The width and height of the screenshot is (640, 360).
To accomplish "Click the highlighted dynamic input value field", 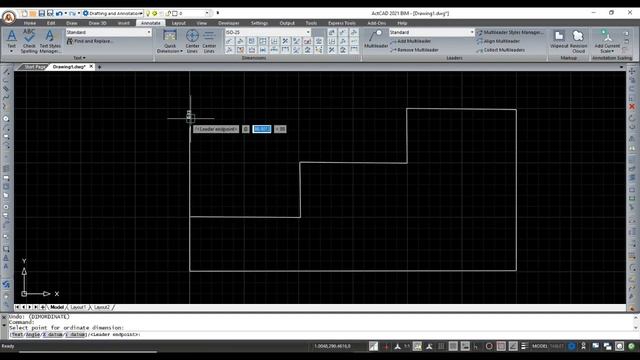I will (262, 129).
